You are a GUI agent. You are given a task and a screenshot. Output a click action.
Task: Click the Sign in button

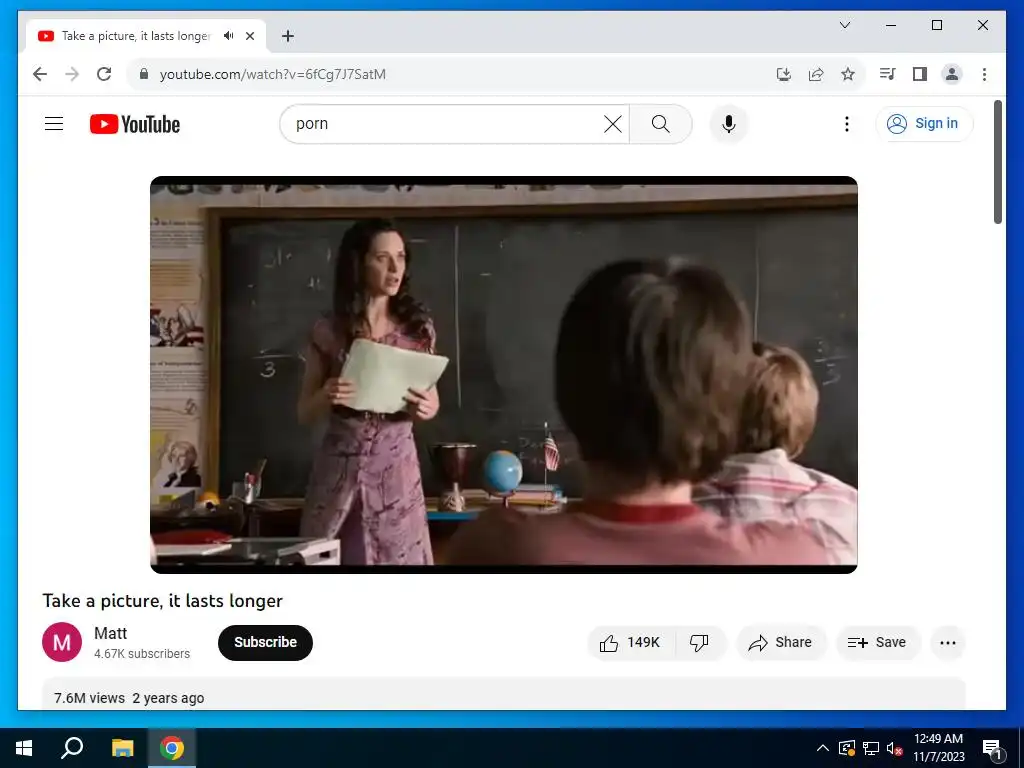click(x=924, y=123)
